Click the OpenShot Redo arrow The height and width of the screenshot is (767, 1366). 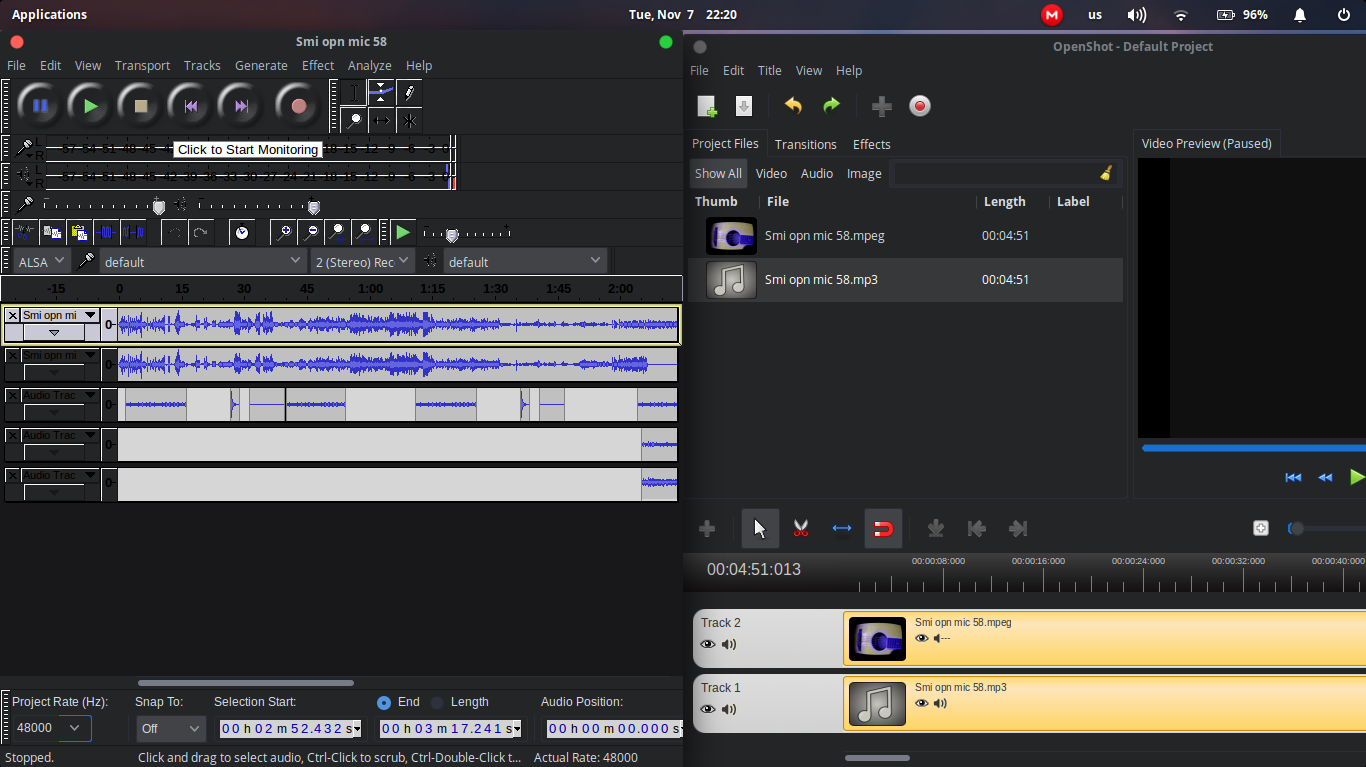pyautogui.click(x=831, y=106)
